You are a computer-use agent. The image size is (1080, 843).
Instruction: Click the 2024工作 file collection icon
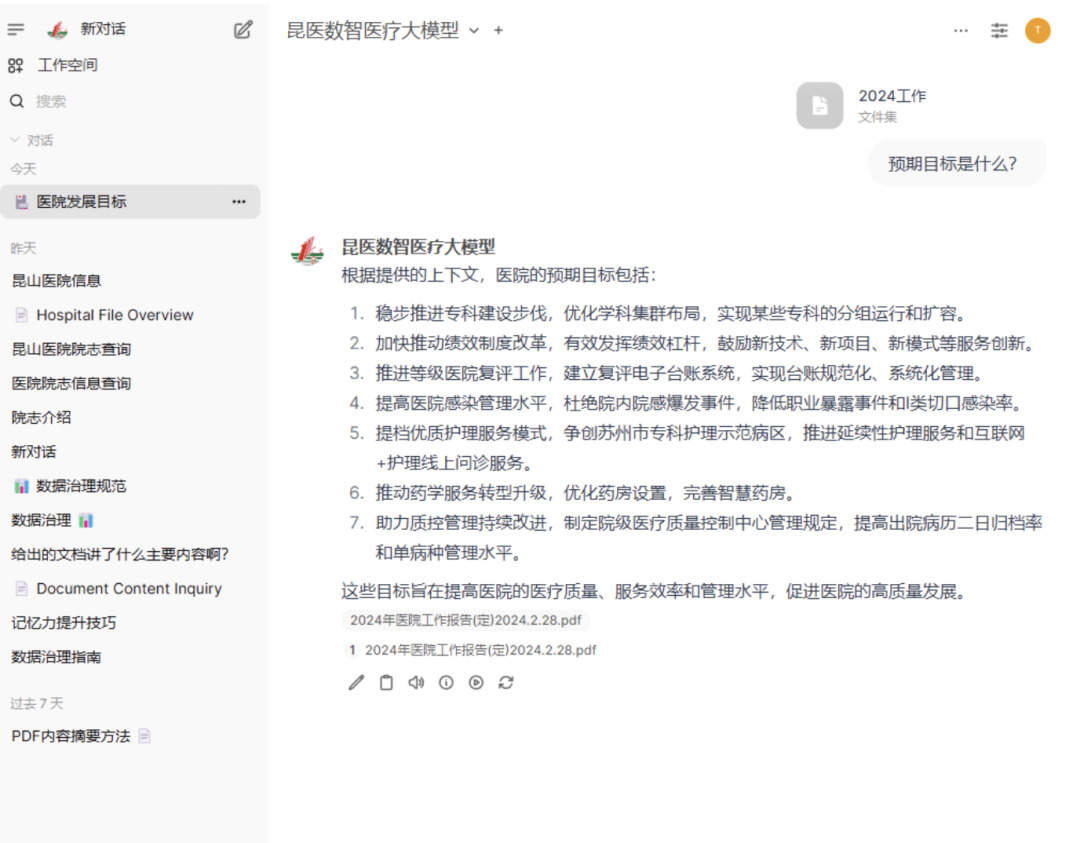[x=820, y=105]
